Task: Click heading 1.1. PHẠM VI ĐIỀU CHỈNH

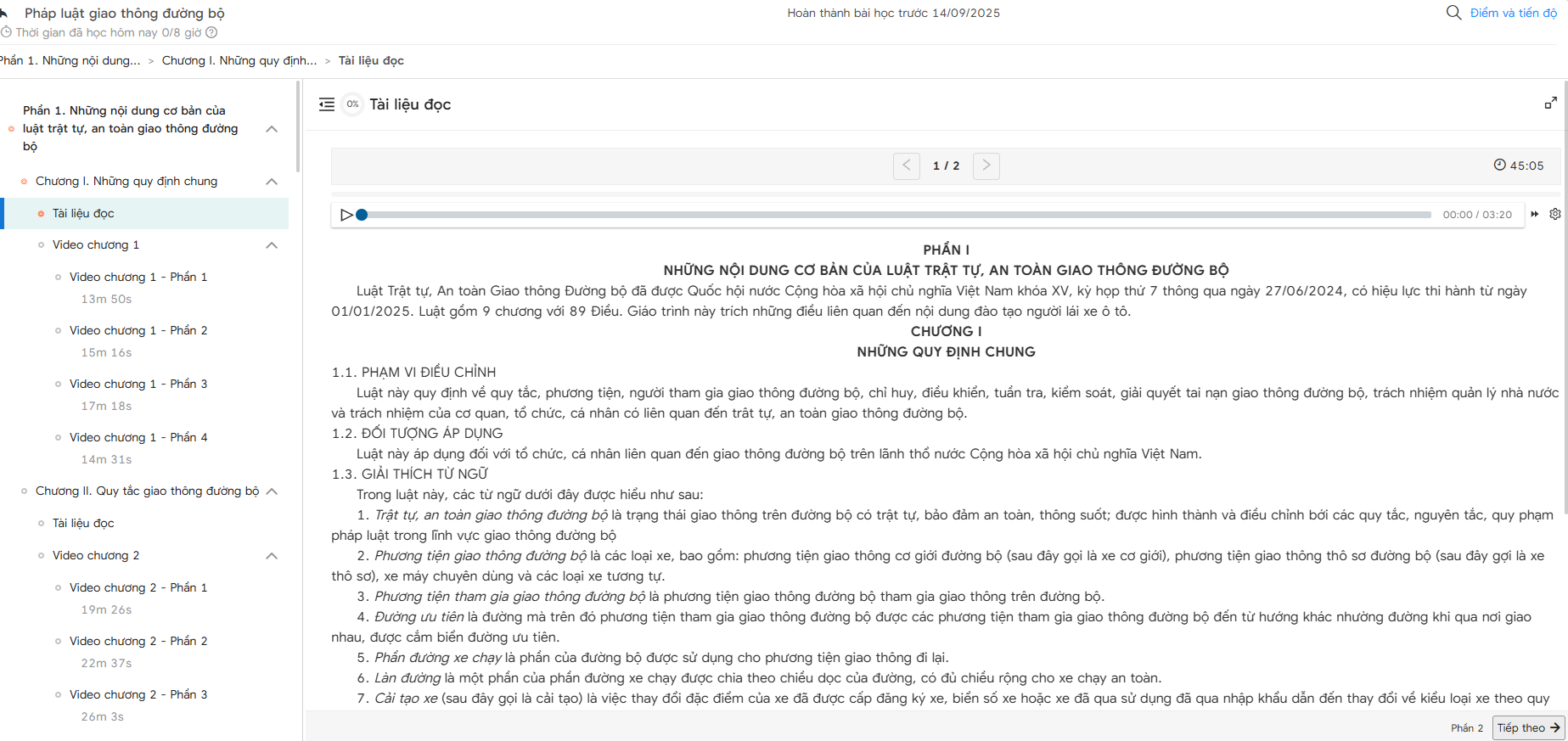Action: coord(413,372)
